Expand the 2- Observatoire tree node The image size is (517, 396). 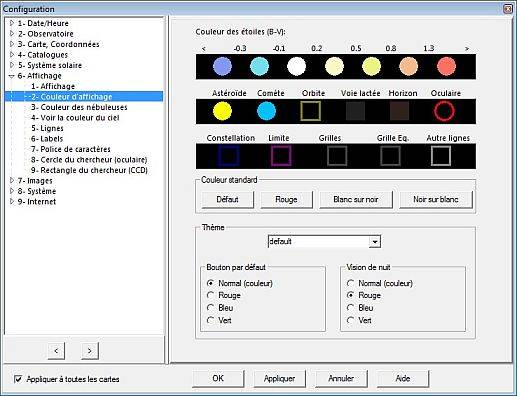click(12, 34)
